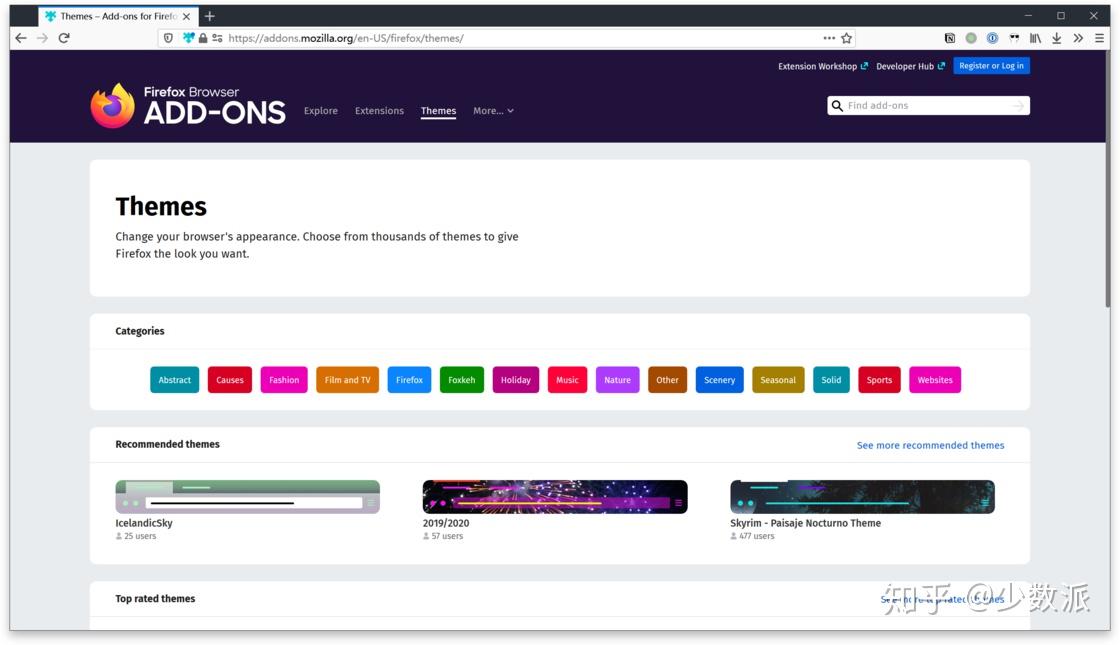Click Skyrim - Paisaje Nocturno Theme title
1120x645 pixels.
point(806,523)
